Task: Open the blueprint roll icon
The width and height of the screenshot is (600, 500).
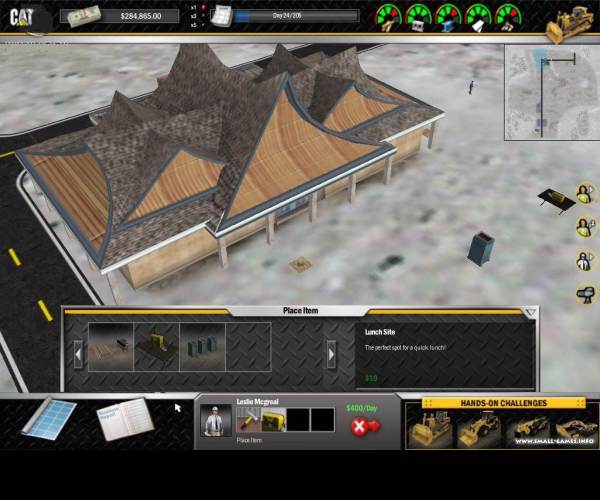Action: tap(49, 419)
